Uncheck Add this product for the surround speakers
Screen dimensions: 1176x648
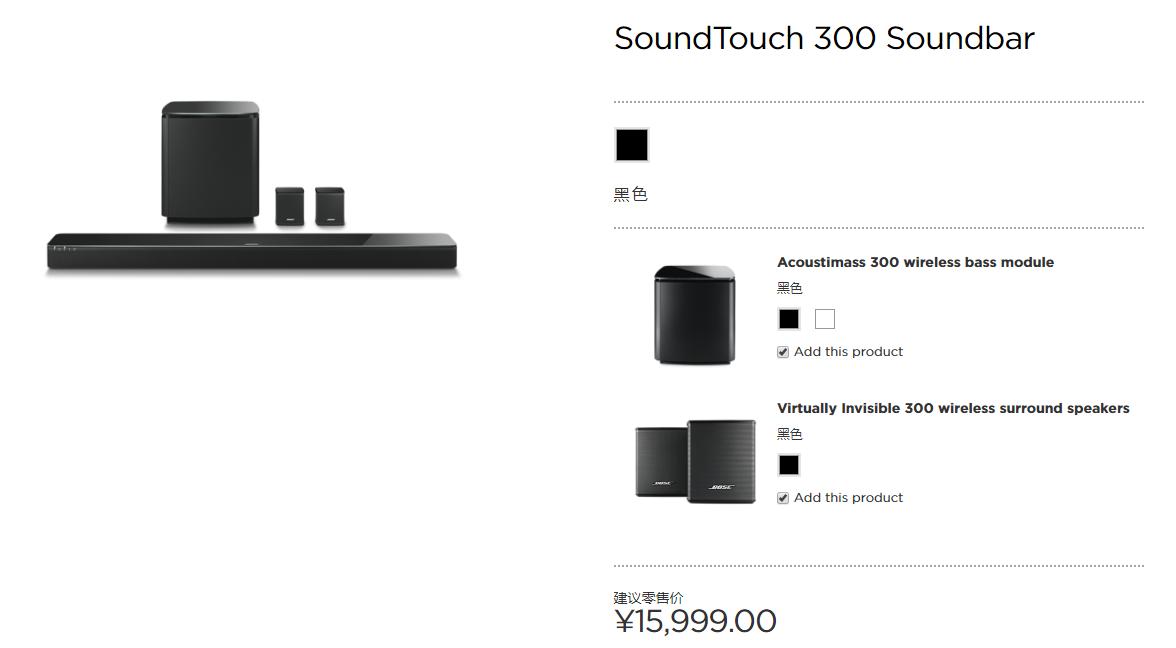point(783,498)
